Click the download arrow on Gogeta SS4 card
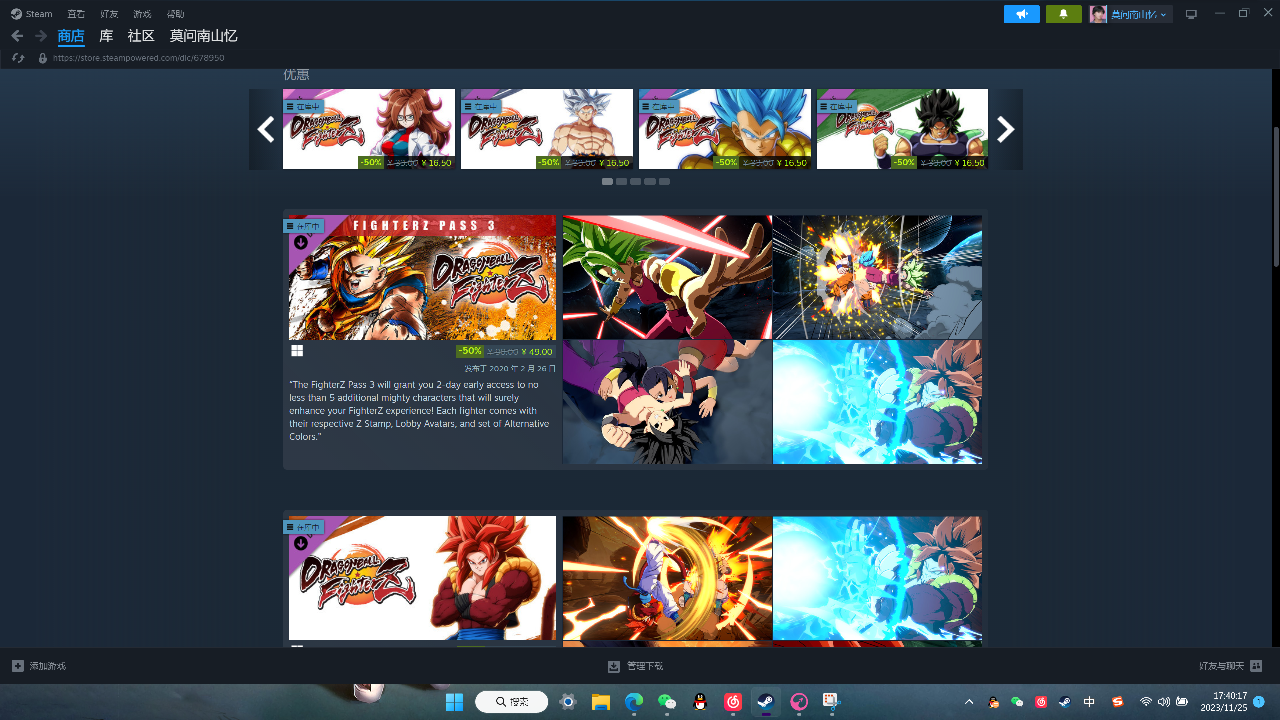The height and width of the screenshot is (720, 1280). (x=300, y=543)
